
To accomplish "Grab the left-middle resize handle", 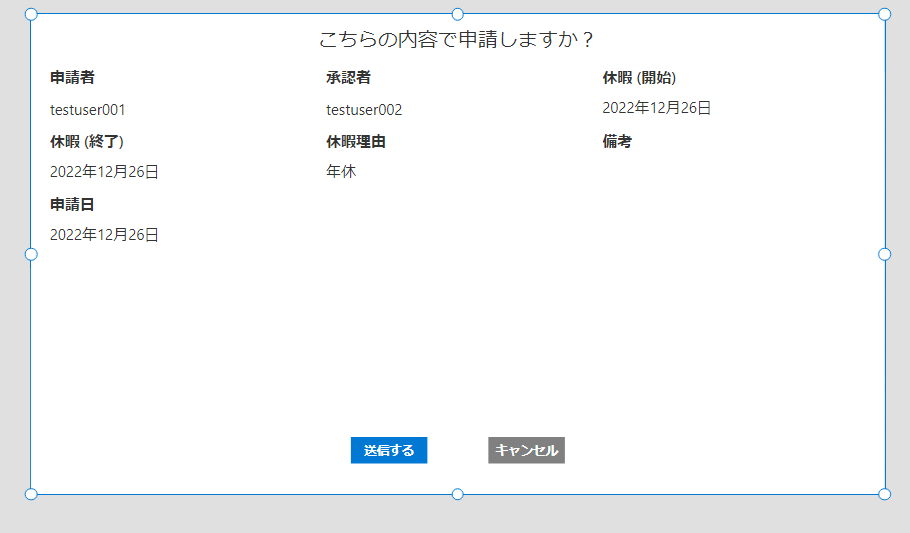I will point(31,254).
